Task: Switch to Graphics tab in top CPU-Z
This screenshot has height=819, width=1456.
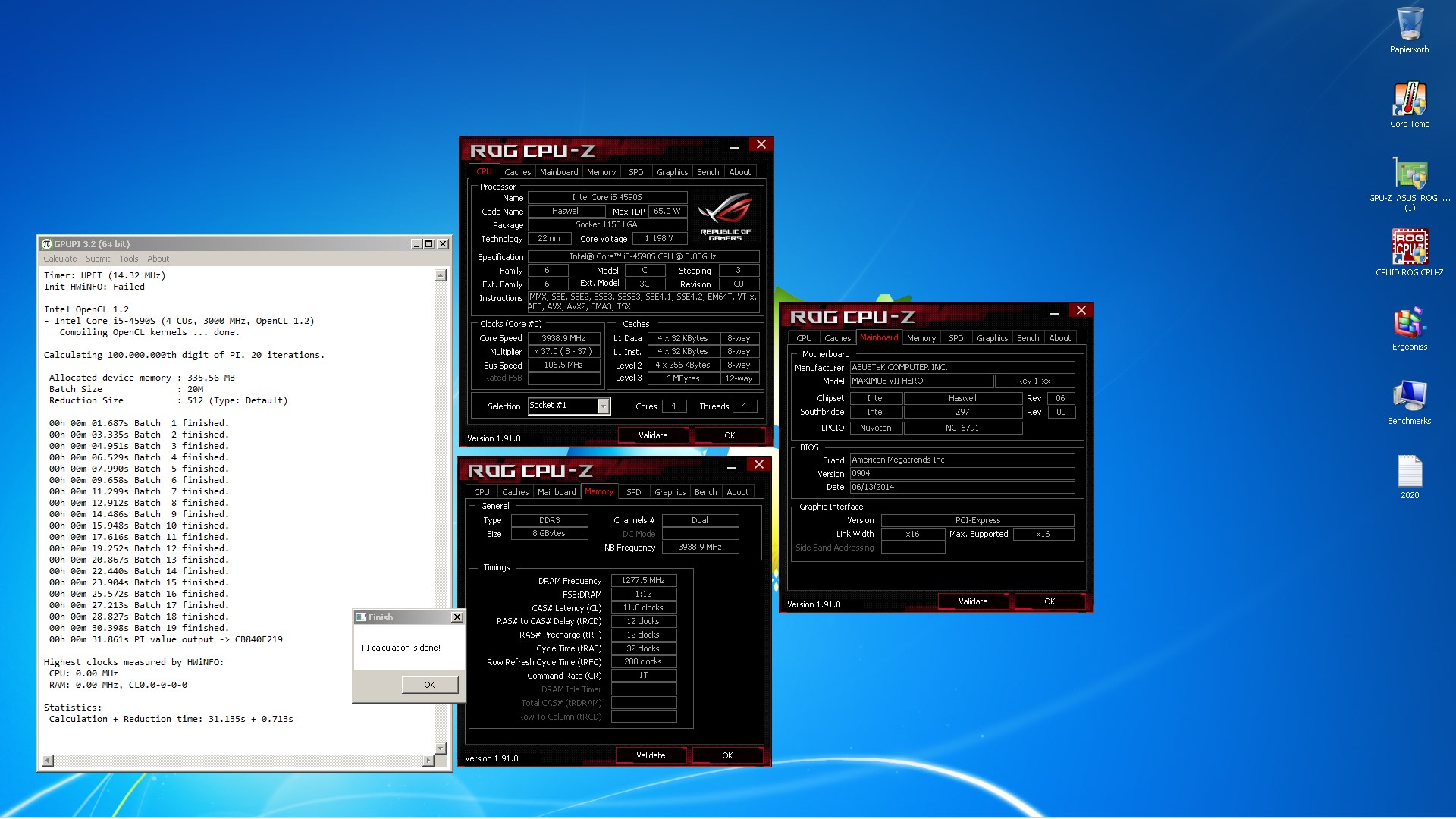Action: click(x=673, y=172)
